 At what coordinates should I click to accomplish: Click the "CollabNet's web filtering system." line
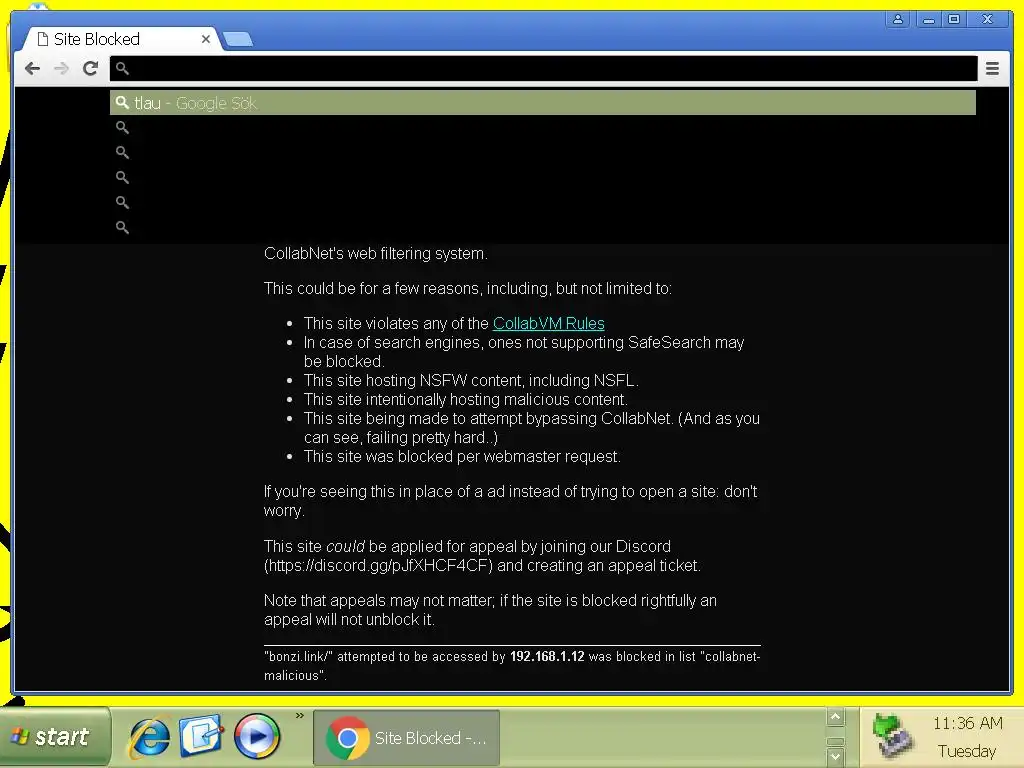pyautogui.click(x=376, y=253)
